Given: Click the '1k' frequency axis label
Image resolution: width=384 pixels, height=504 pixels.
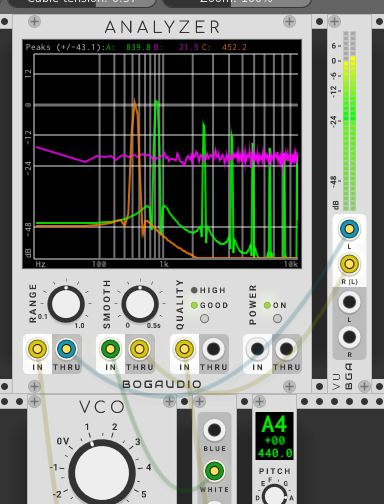Looking at the screenshot, I should [x=164, y=264].
